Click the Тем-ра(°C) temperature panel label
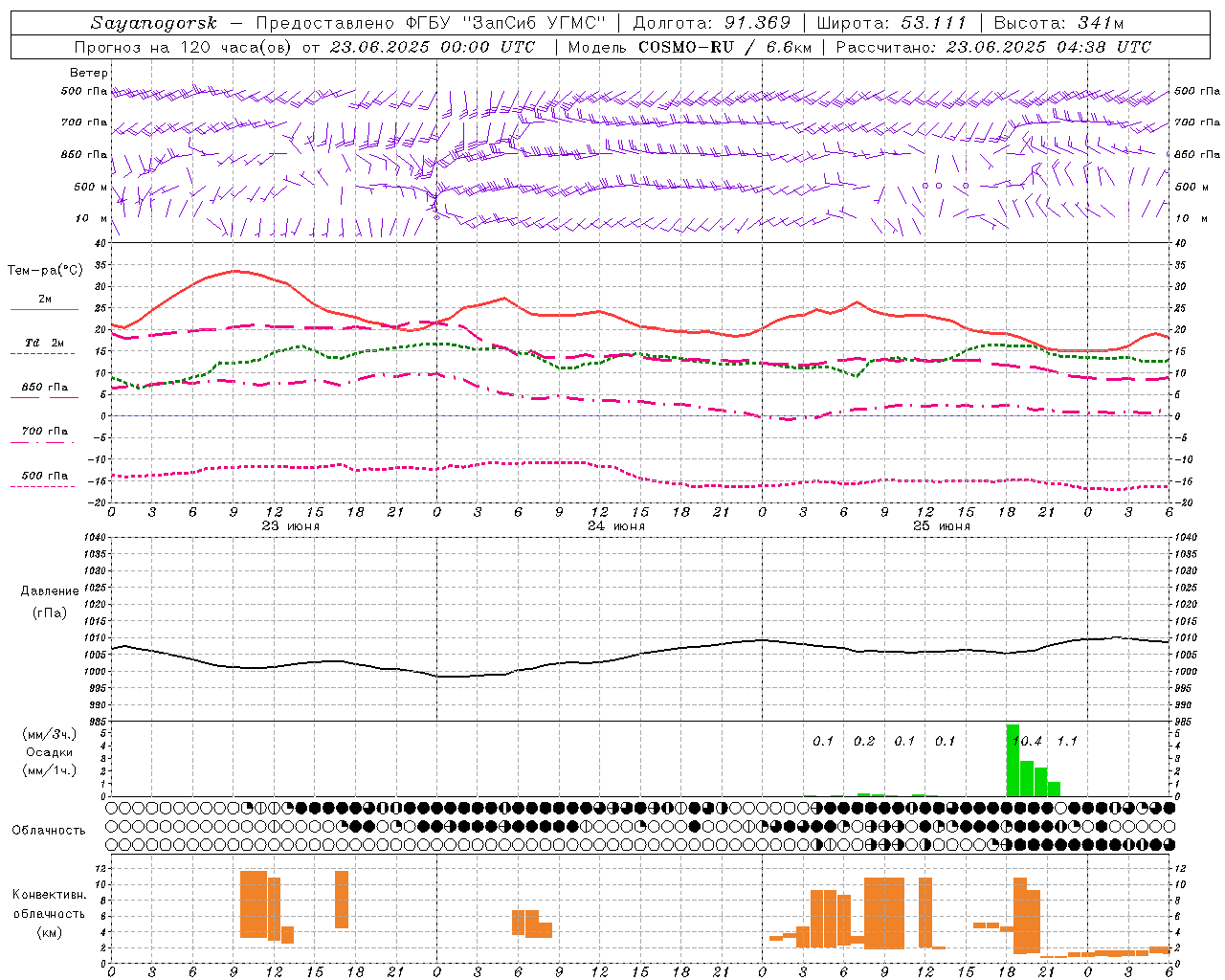This screenshot has width=1225, height=980. [45, 271]
